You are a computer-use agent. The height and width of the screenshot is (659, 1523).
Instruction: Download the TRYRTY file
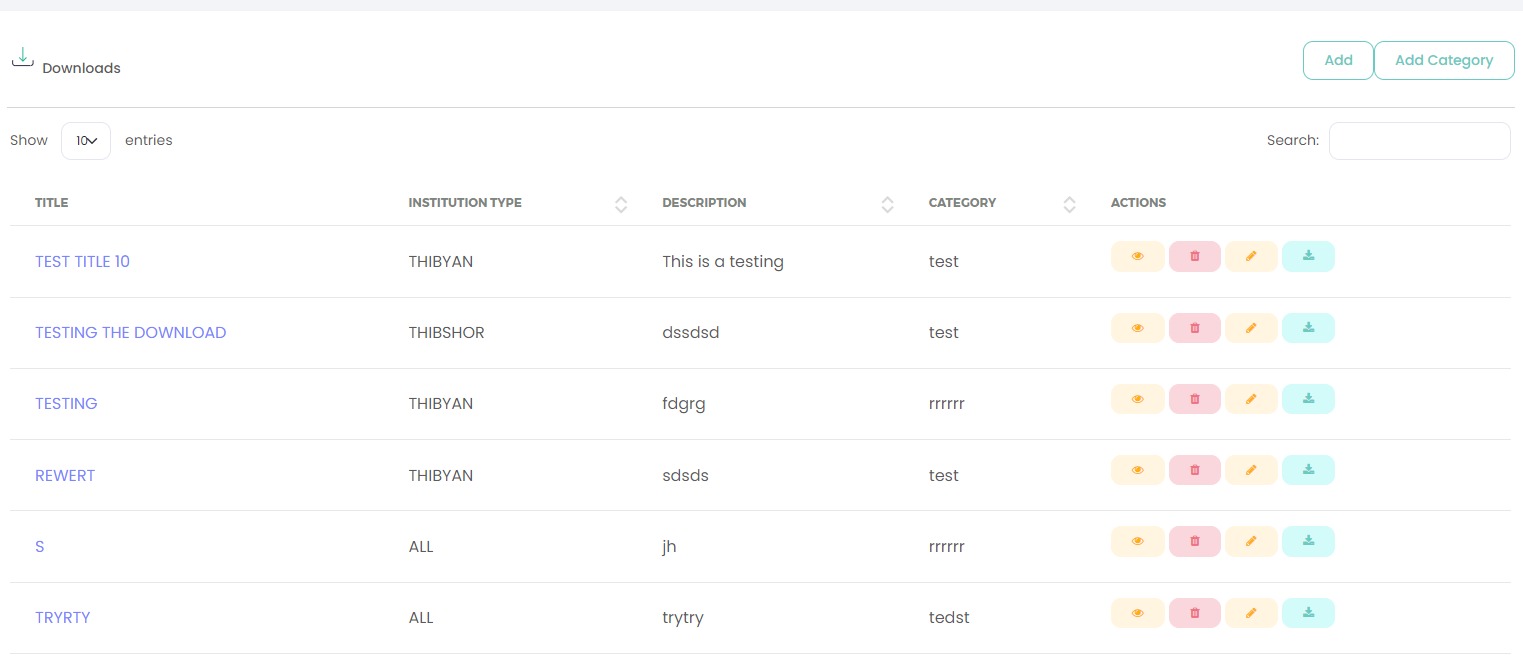1308,613
